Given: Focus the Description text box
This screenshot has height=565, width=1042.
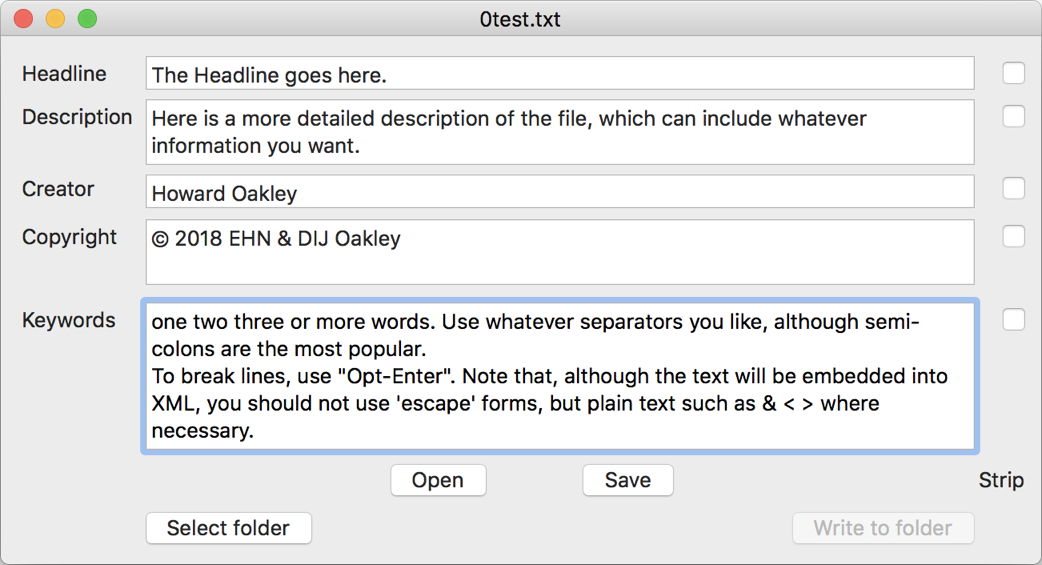Looking at the screenshot, I should tap(560, 132).
